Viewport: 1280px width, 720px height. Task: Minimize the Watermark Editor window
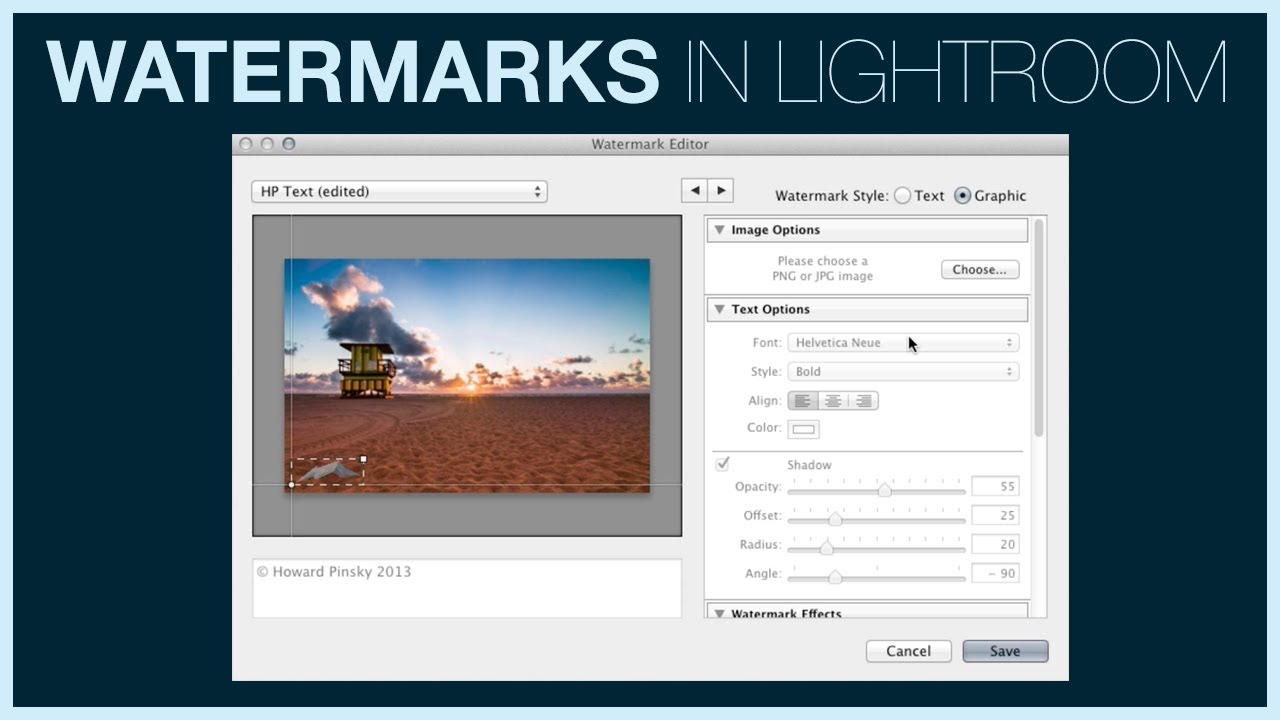[x=267, y=144]
